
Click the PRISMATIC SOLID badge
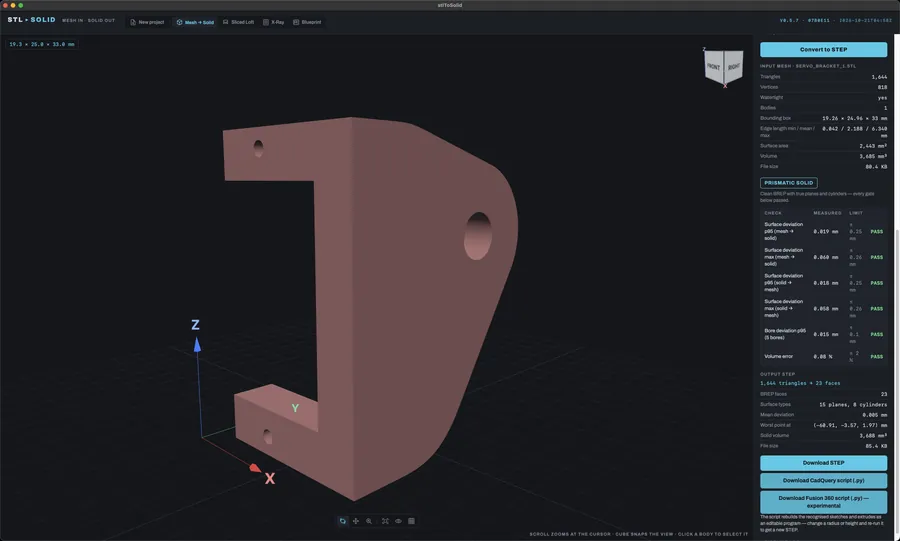789,182
